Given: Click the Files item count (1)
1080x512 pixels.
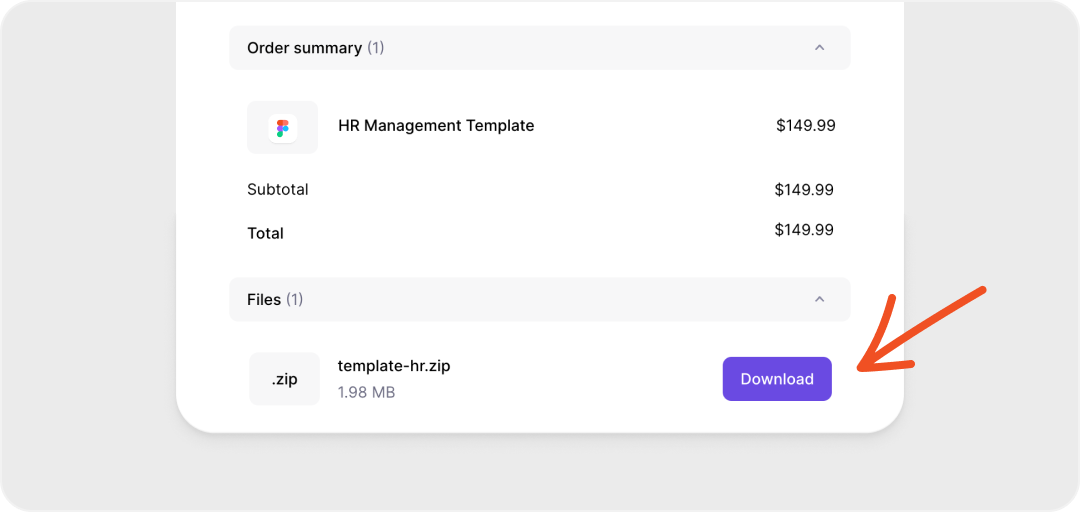Looking at the screenshot, I should point(295,299).
